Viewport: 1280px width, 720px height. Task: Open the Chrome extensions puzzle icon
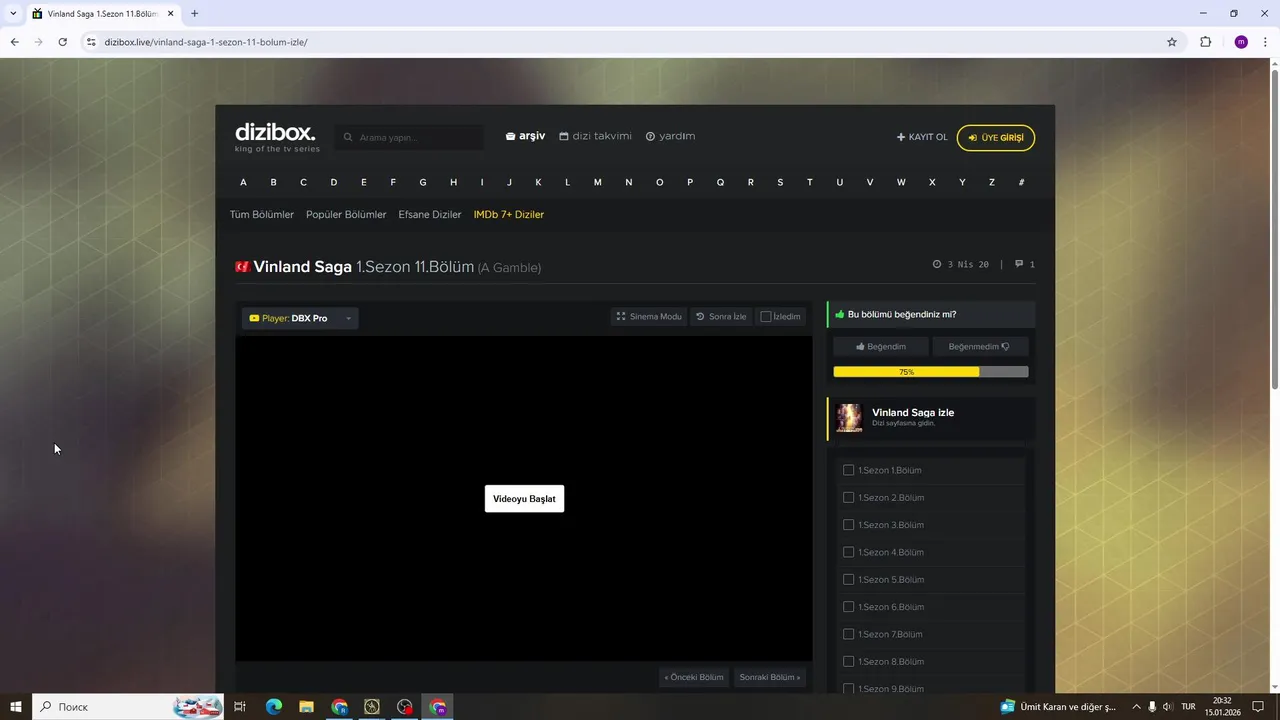[x=1205, y=42]
